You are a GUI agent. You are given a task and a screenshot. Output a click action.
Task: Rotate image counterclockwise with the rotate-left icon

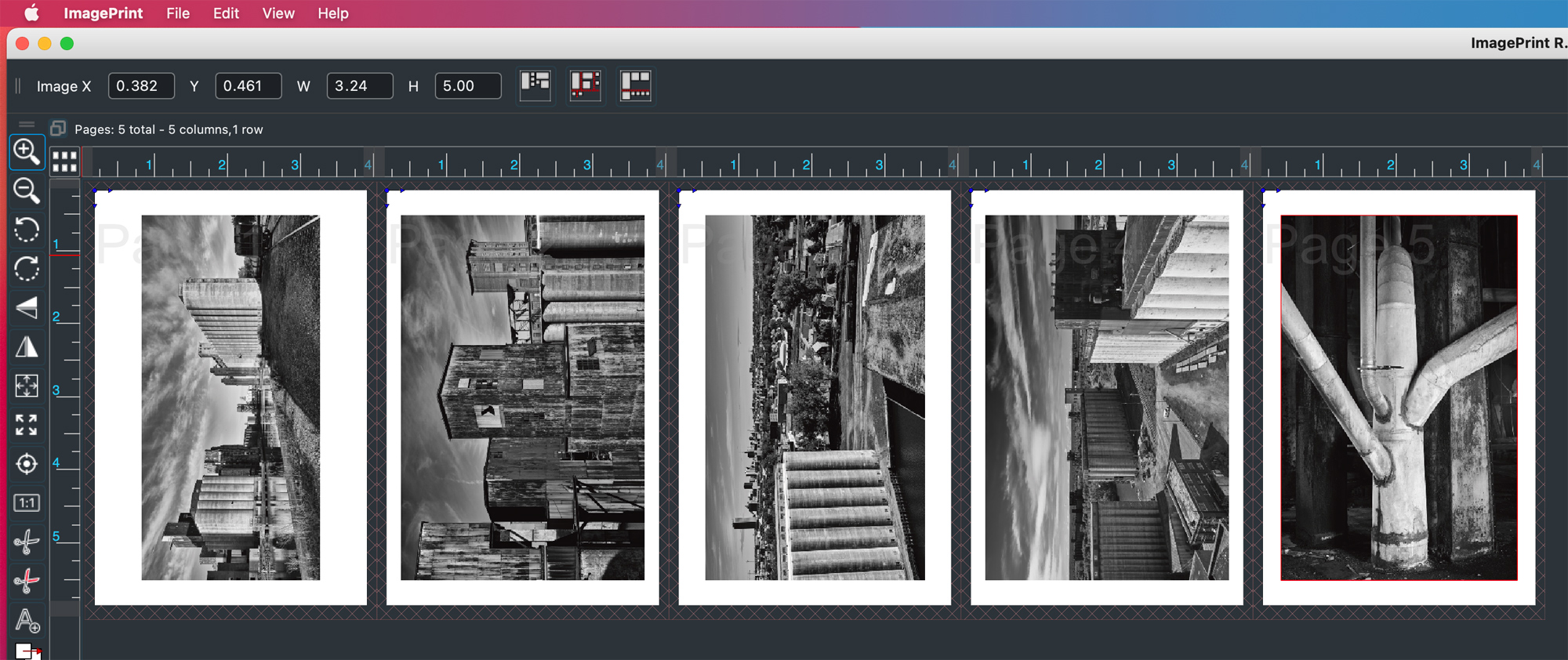(26, 230)
